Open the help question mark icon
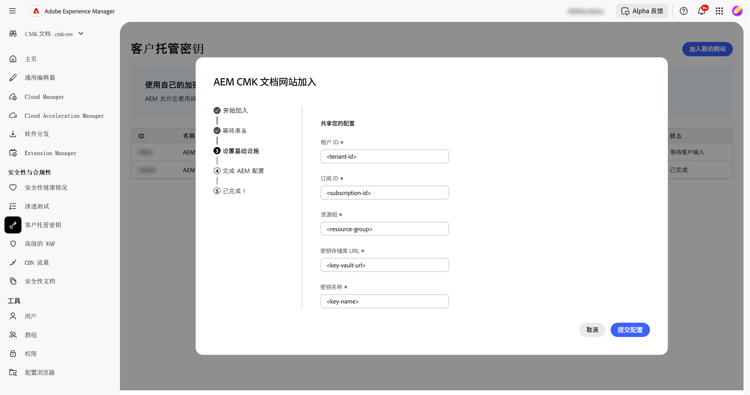Viewport: 750px width, 395px height. click(684, 11)
